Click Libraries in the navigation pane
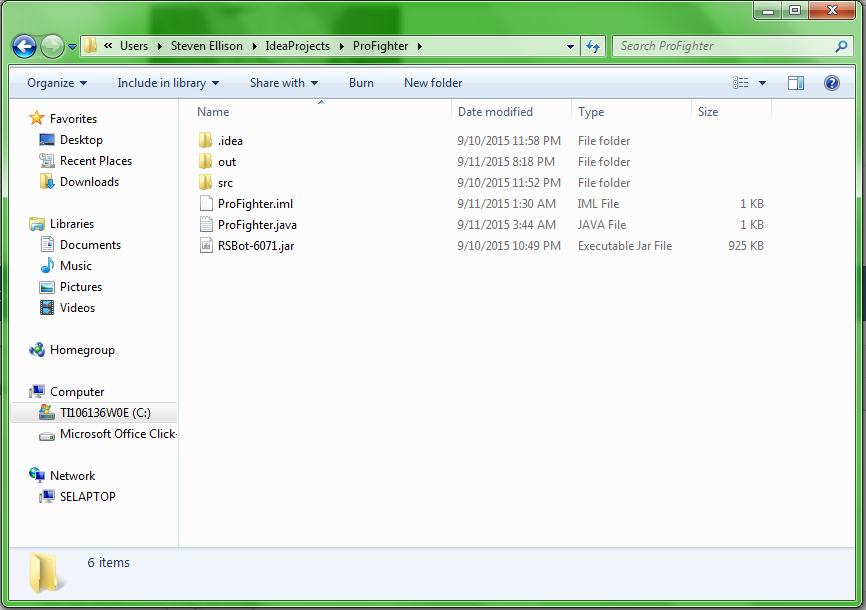 tap(72, 224)
